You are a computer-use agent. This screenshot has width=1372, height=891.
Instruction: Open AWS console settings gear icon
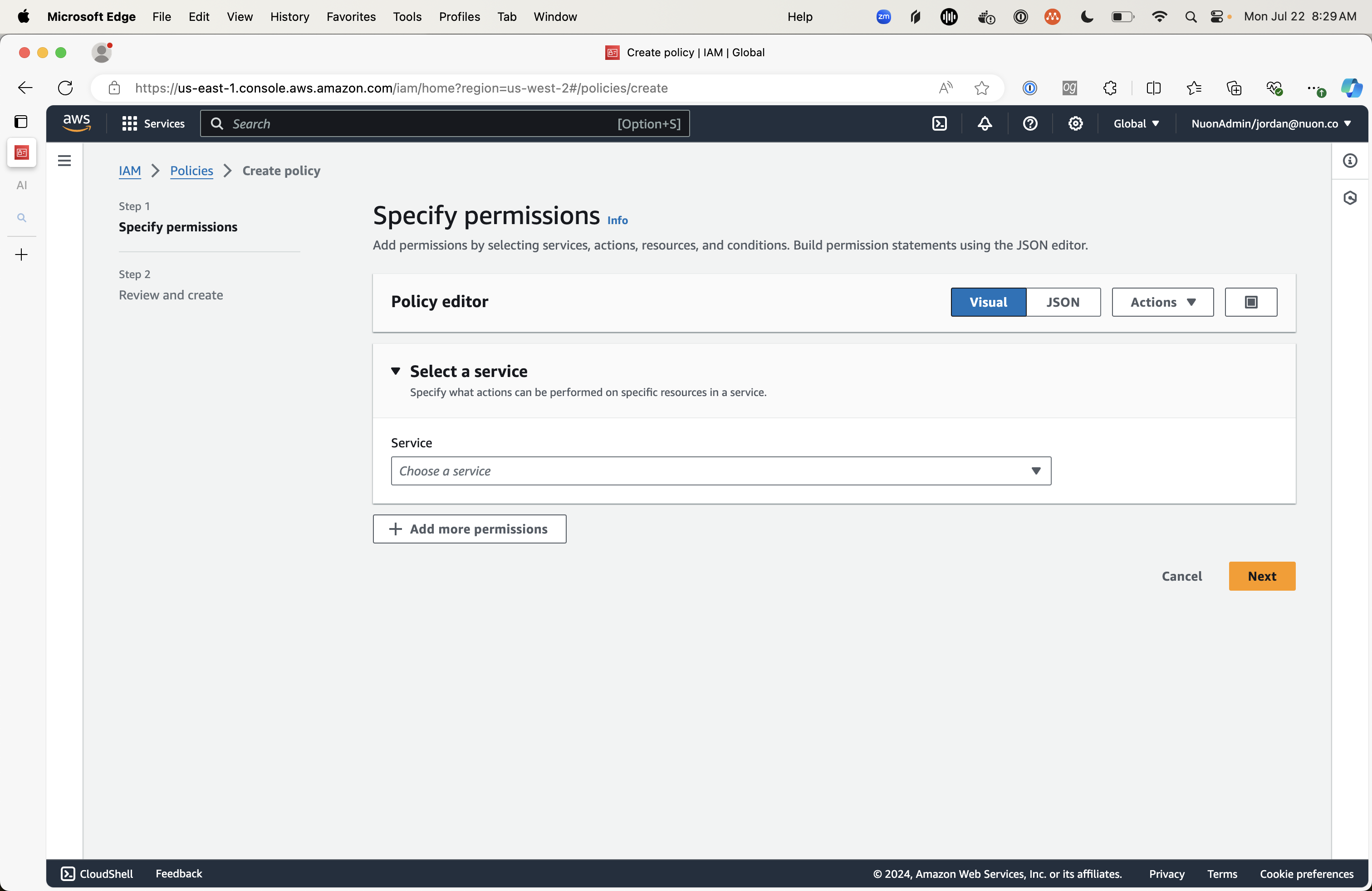tap(1075, 123)
